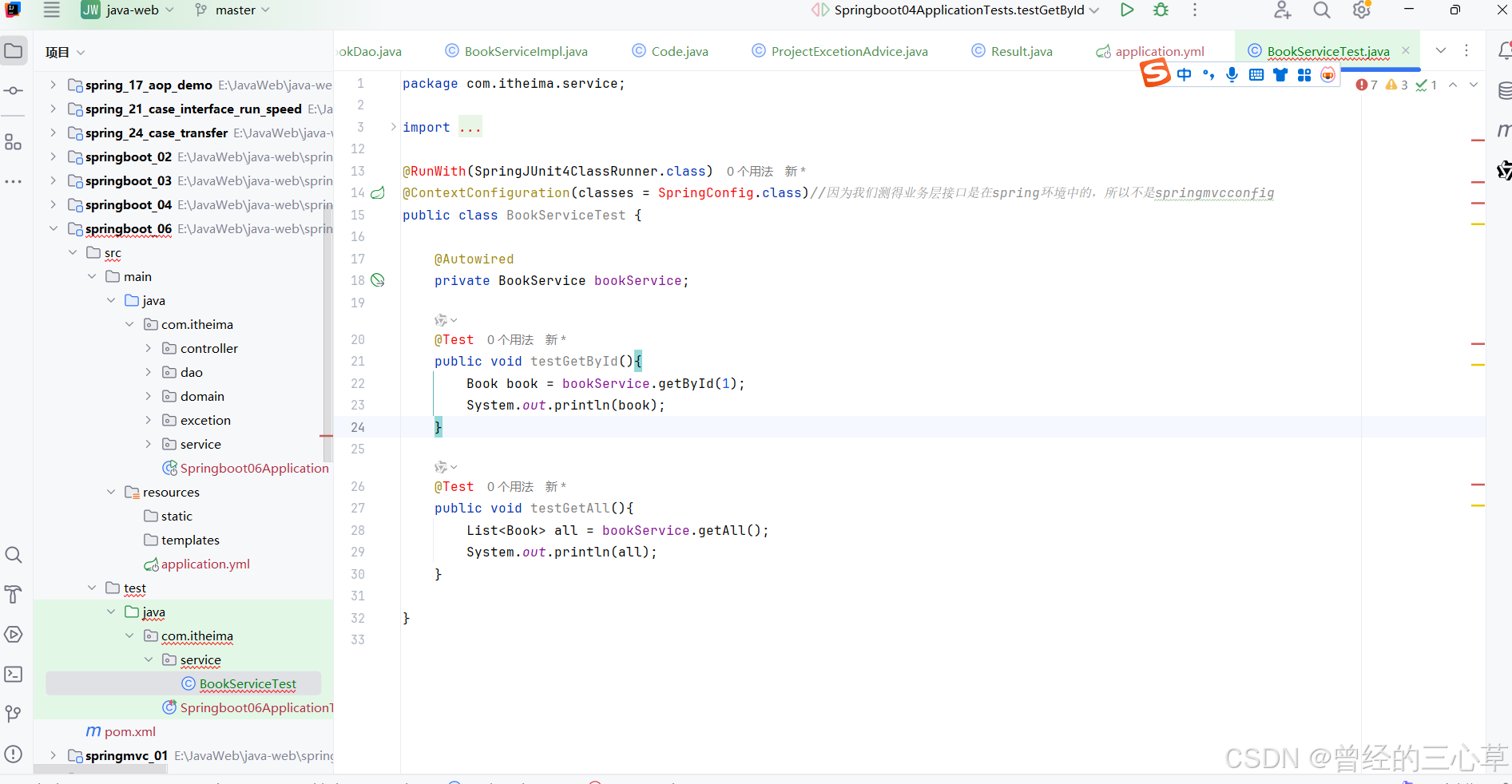Screen dimensions: 1512x784
Task: Start debugging with the bug icon
Action: (x=1161, y=10)
